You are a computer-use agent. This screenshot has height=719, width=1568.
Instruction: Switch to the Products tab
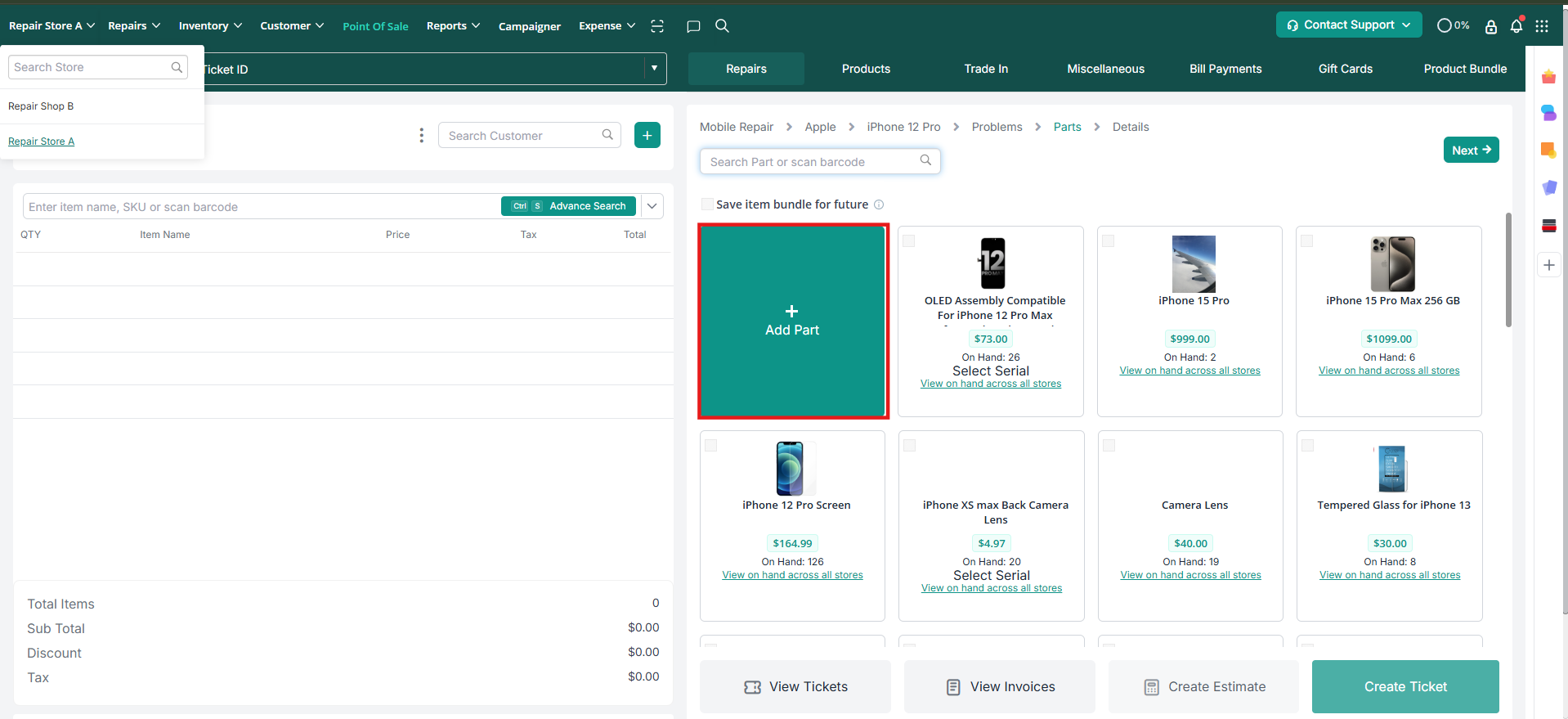click(x=866, y=69)
